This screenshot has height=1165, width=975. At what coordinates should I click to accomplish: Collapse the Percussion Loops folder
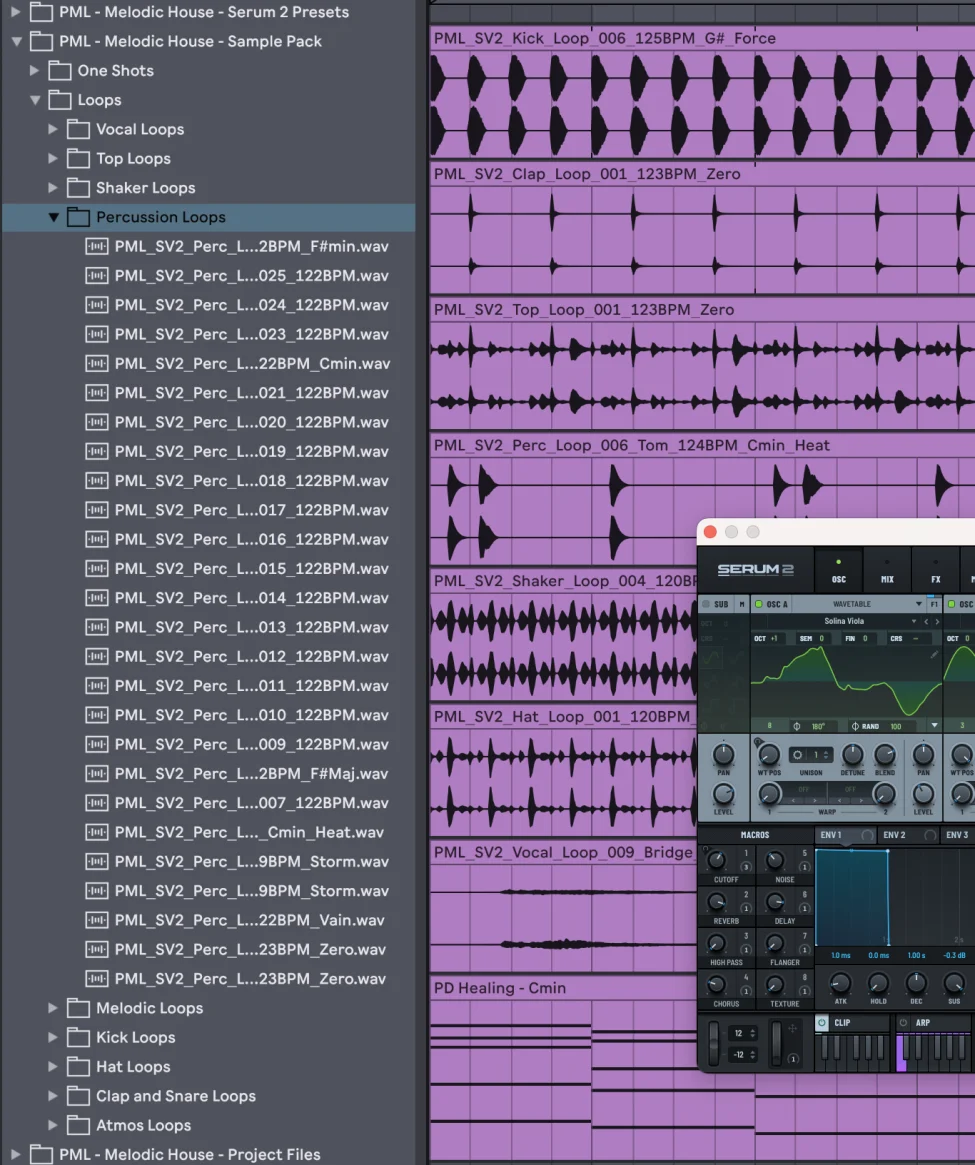tap(54, 217)
